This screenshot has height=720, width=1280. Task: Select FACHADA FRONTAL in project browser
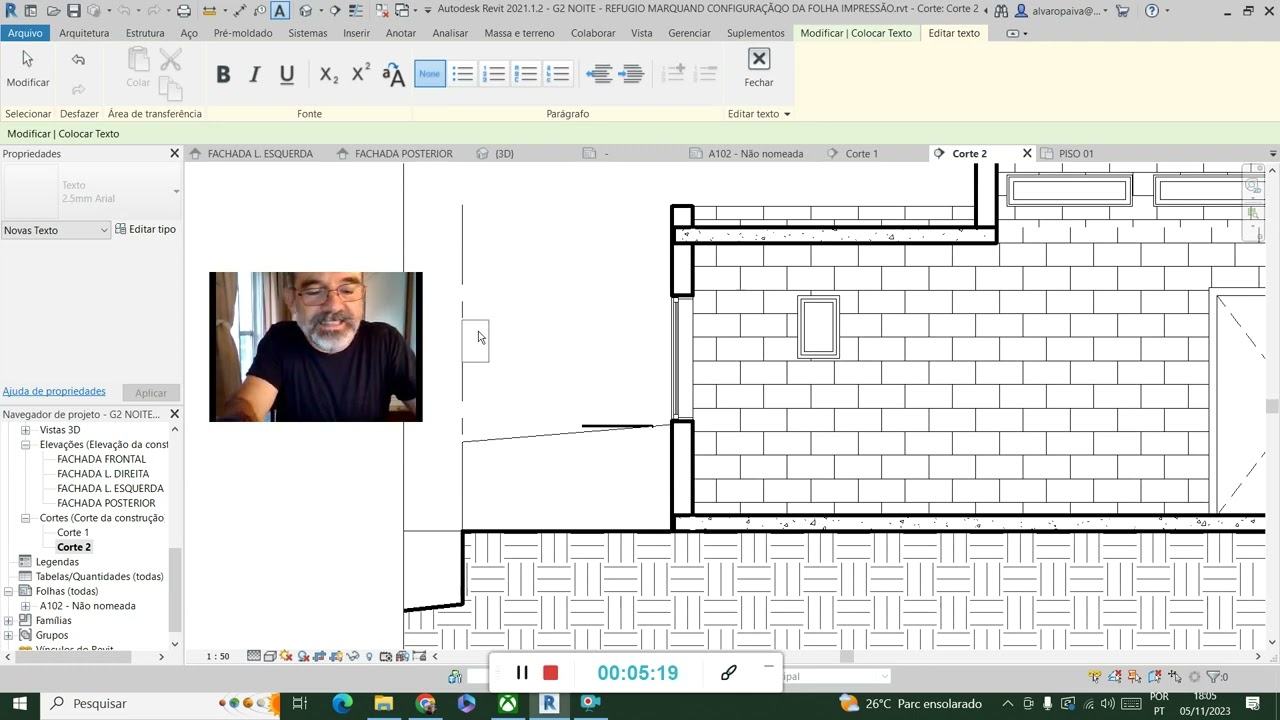click(x=101, y=459)
